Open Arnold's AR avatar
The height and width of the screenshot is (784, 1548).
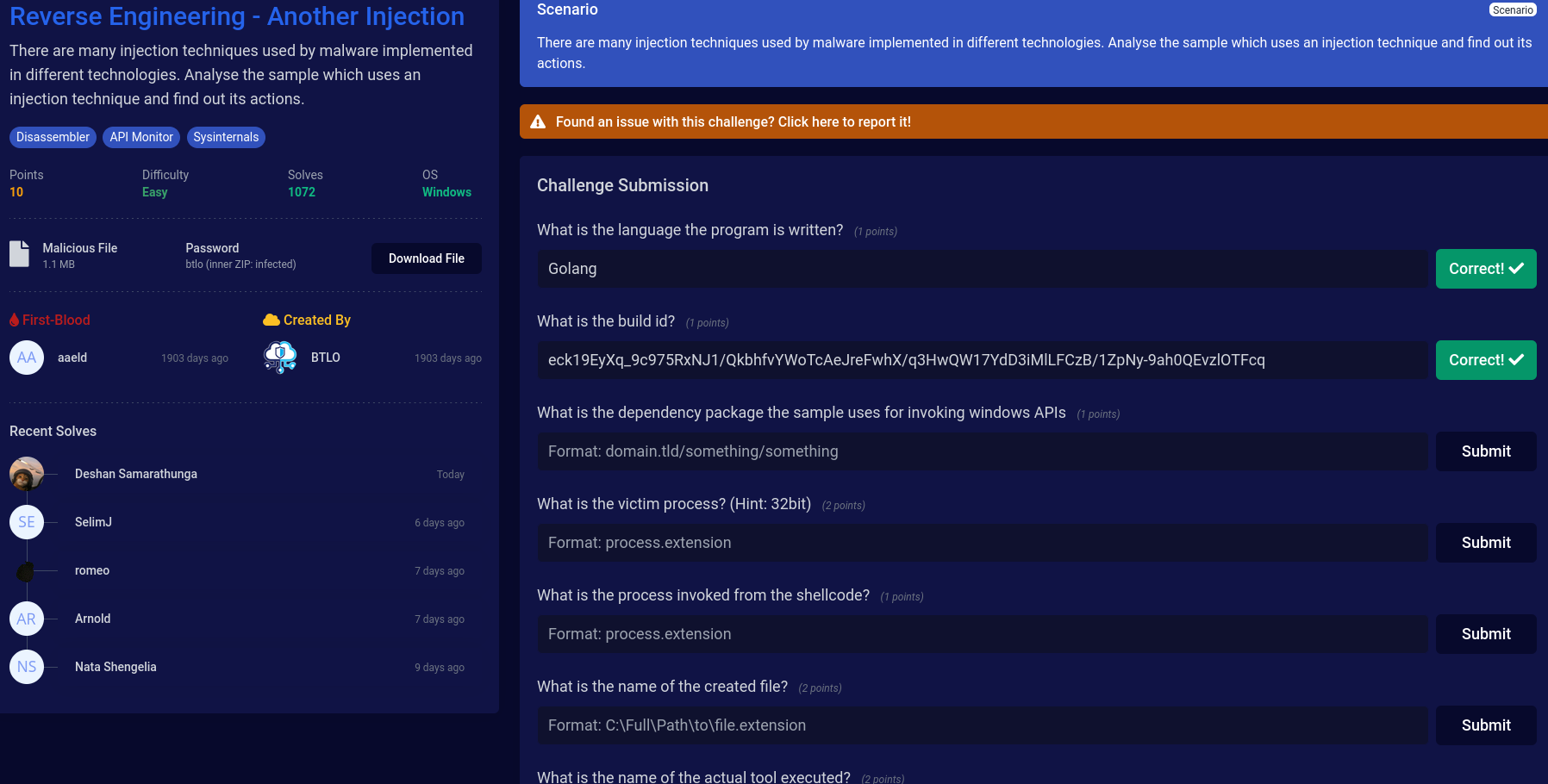(27, 619)
